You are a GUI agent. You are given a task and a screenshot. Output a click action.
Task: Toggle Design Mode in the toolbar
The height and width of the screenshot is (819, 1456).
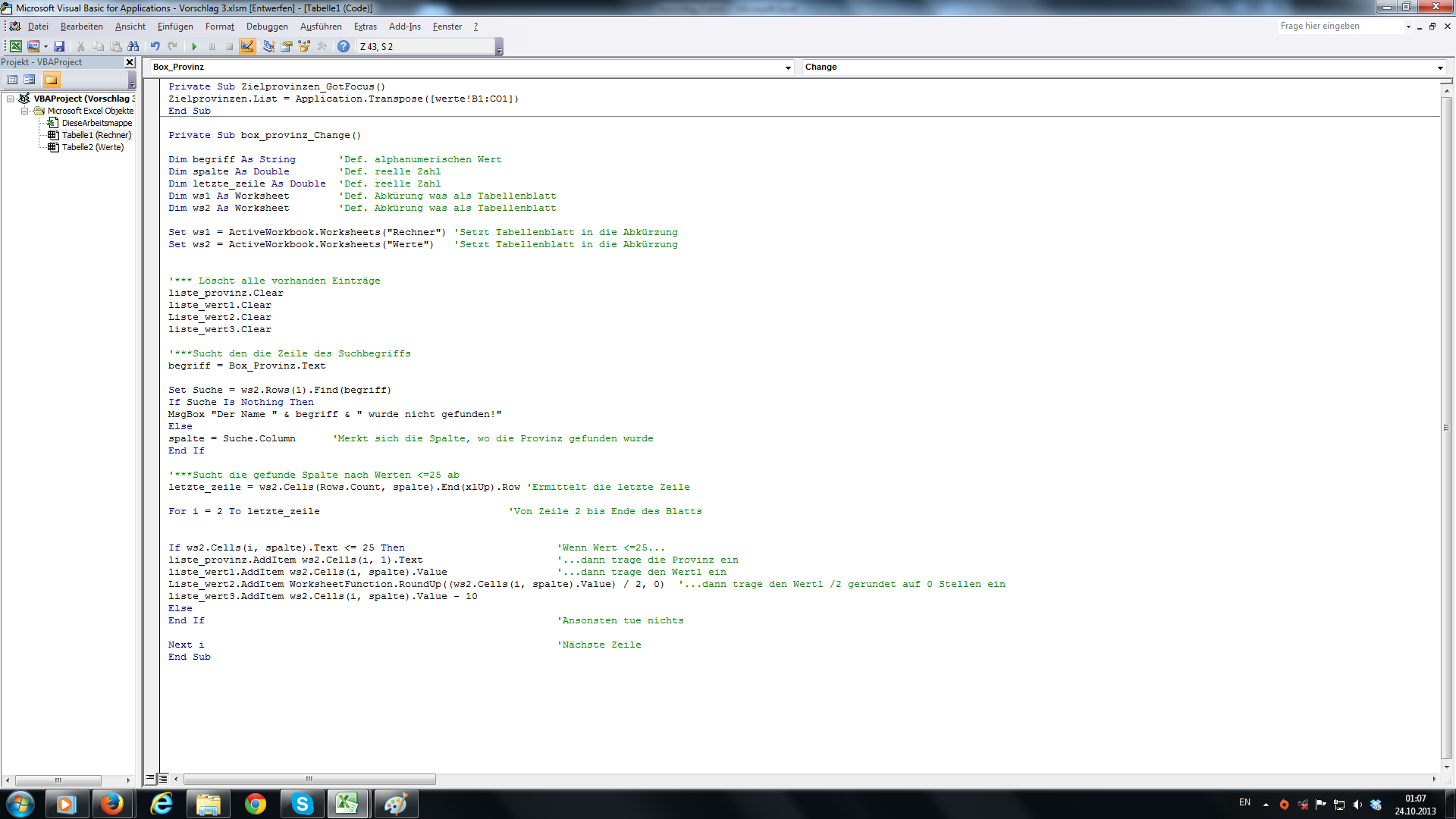click(x=247, y=46)
